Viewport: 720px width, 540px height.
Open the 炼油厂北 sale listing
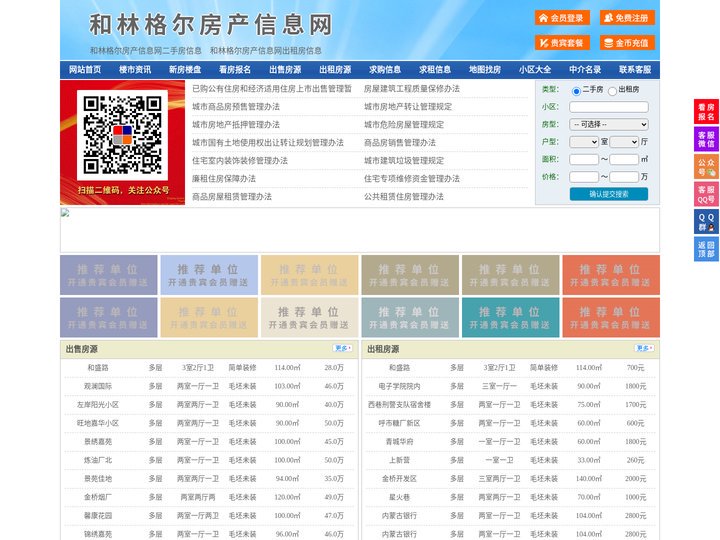pyautogui.click(x=98, y=460)
